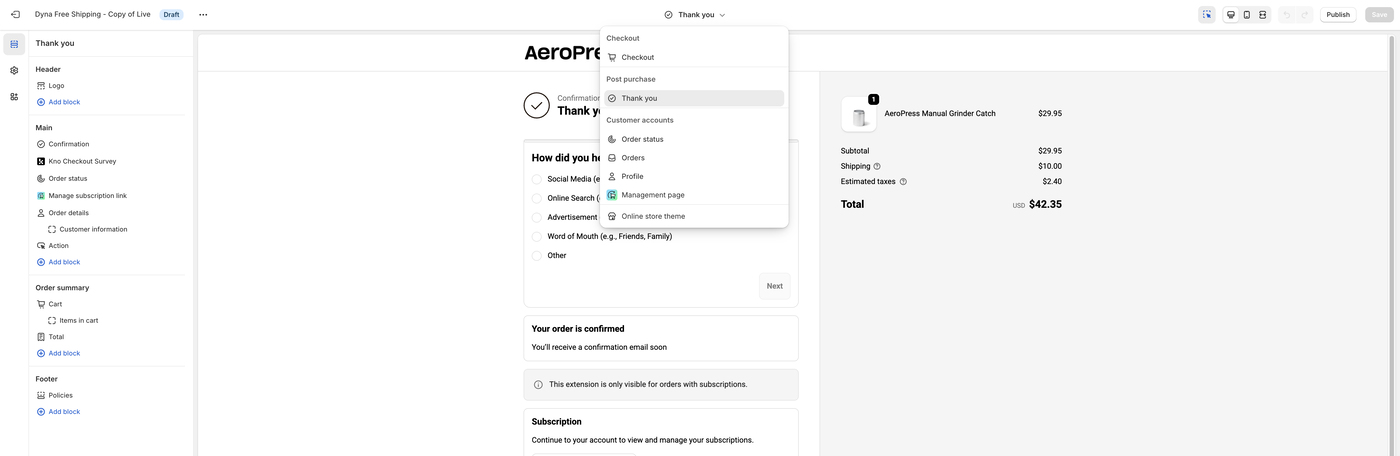
Task: Select the Other survey option
Action: click(x=537, y=256)
